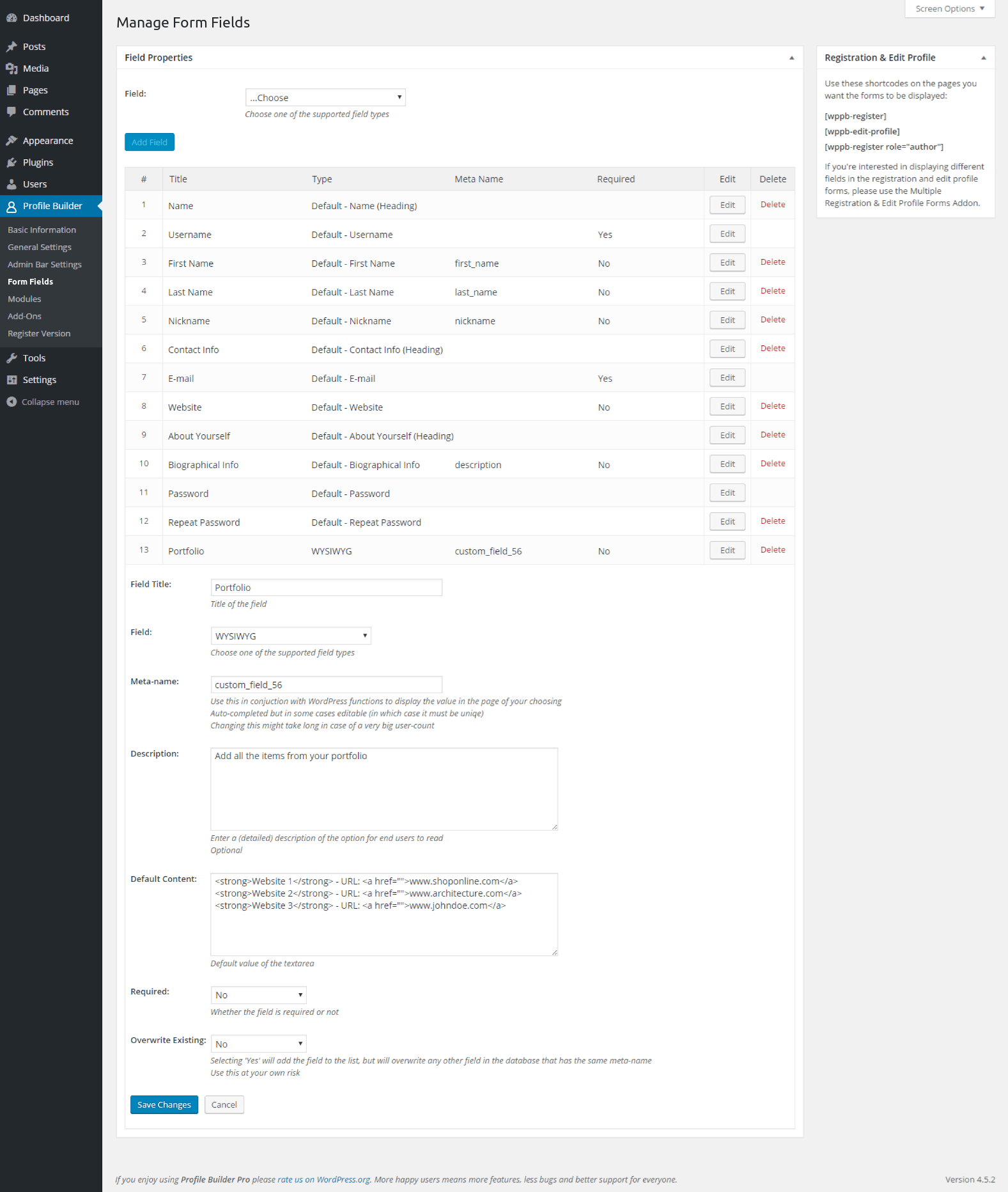Viewport: 1008px width, 1192px height.
Task: Toggle the Registration & Edit Profile panel
Action: [983, 58]
